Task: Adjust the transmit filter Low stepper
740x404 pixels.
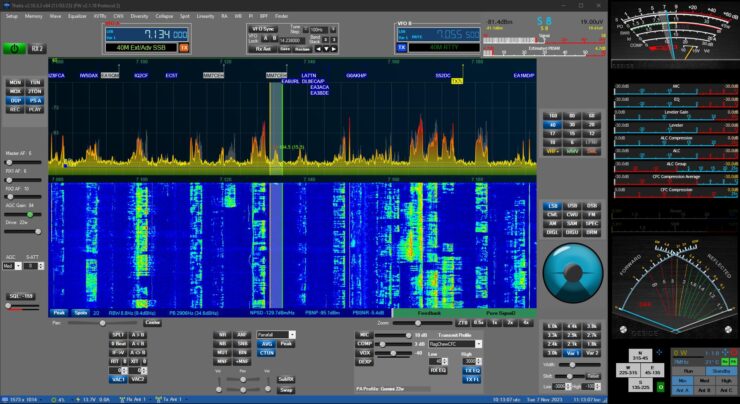Action: point(438,362)
